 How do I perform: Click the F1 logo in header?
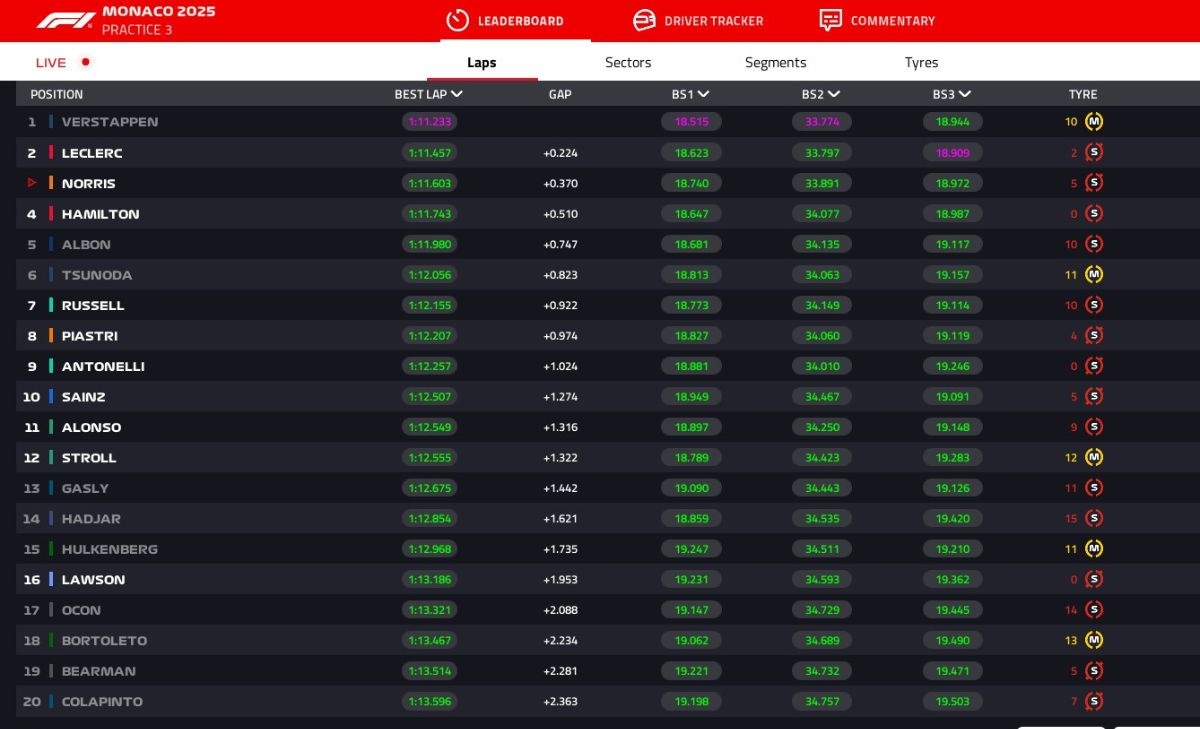coord(66,21)
